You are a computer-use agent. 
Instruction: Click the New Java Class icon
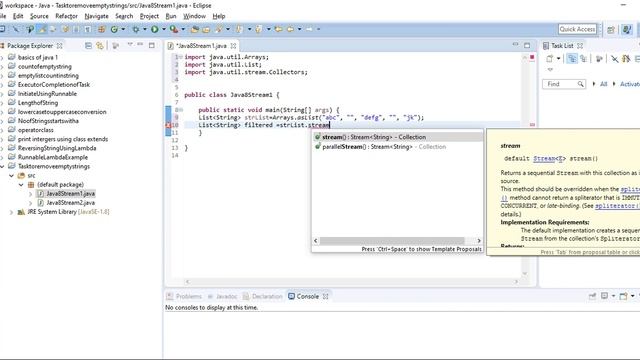pos(114,29)
